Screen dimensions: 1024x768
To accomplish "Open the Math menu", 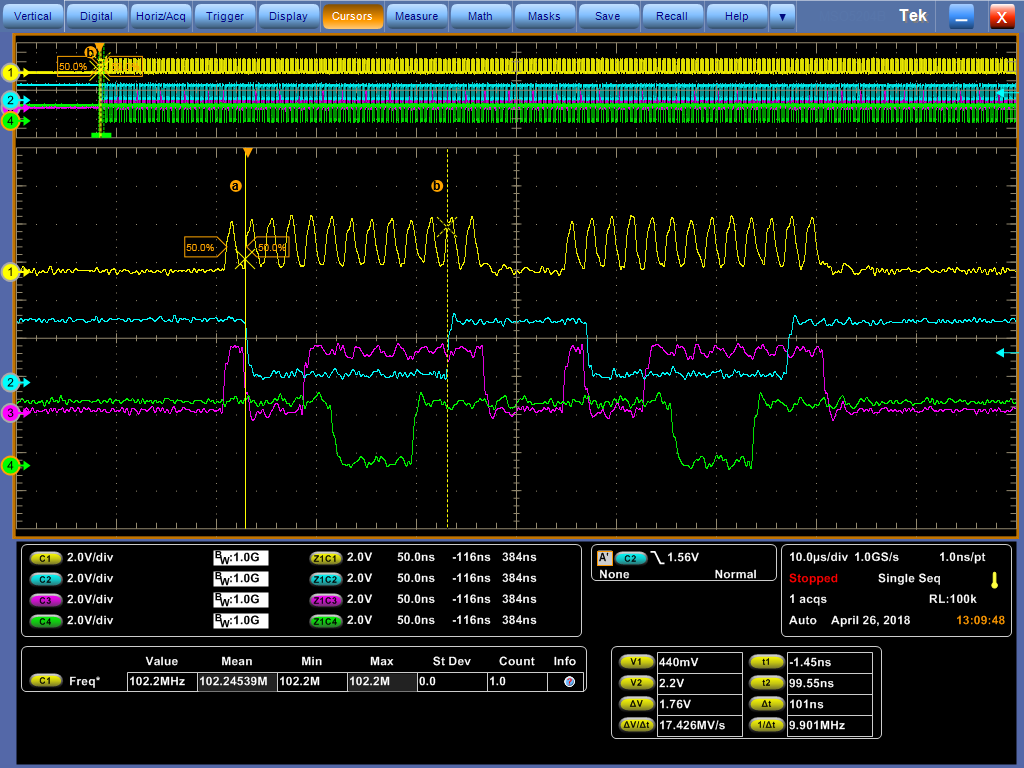I will pos(480,16).
